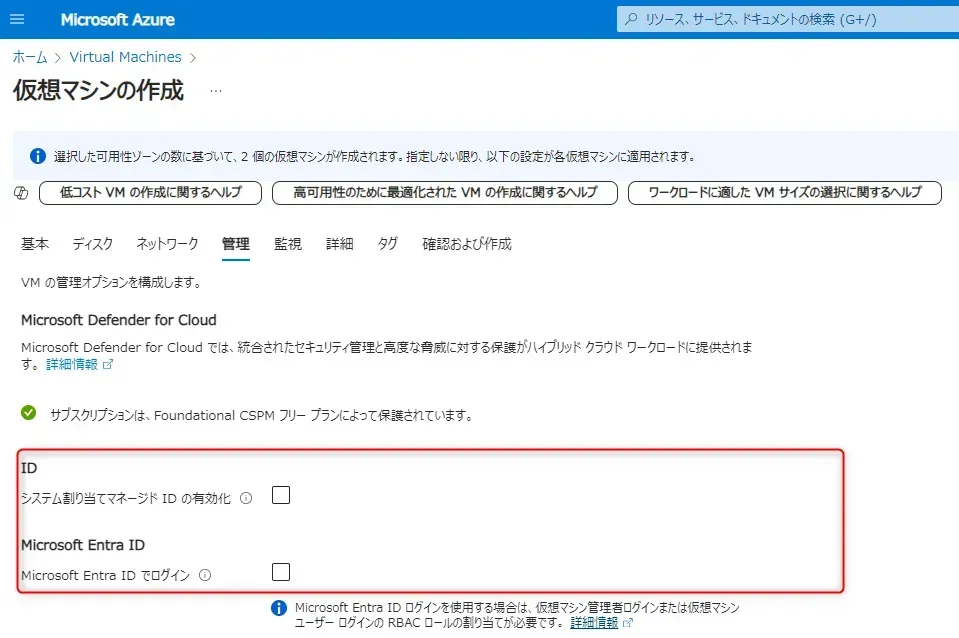Click the search magnifier icon in header
This screenshot has height=638, width=959.
[631, 19]
